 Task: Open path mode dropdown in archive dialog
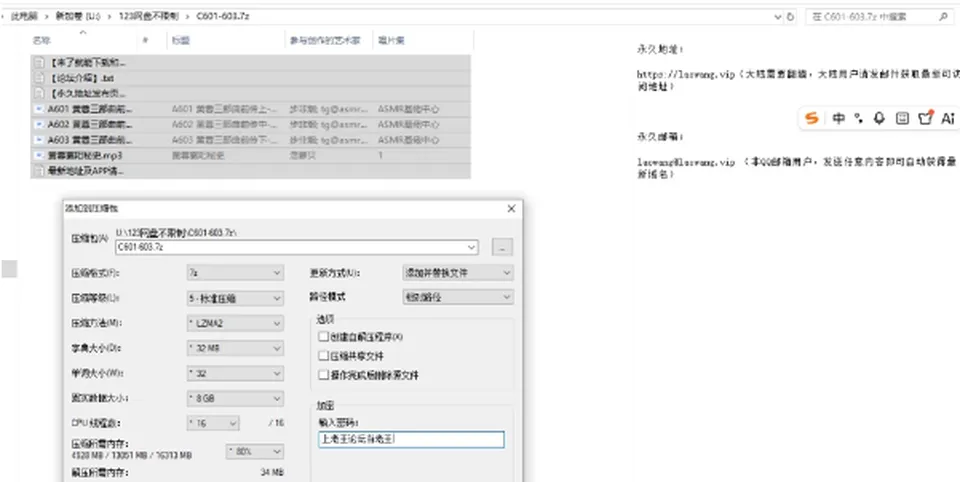point(458,297)
